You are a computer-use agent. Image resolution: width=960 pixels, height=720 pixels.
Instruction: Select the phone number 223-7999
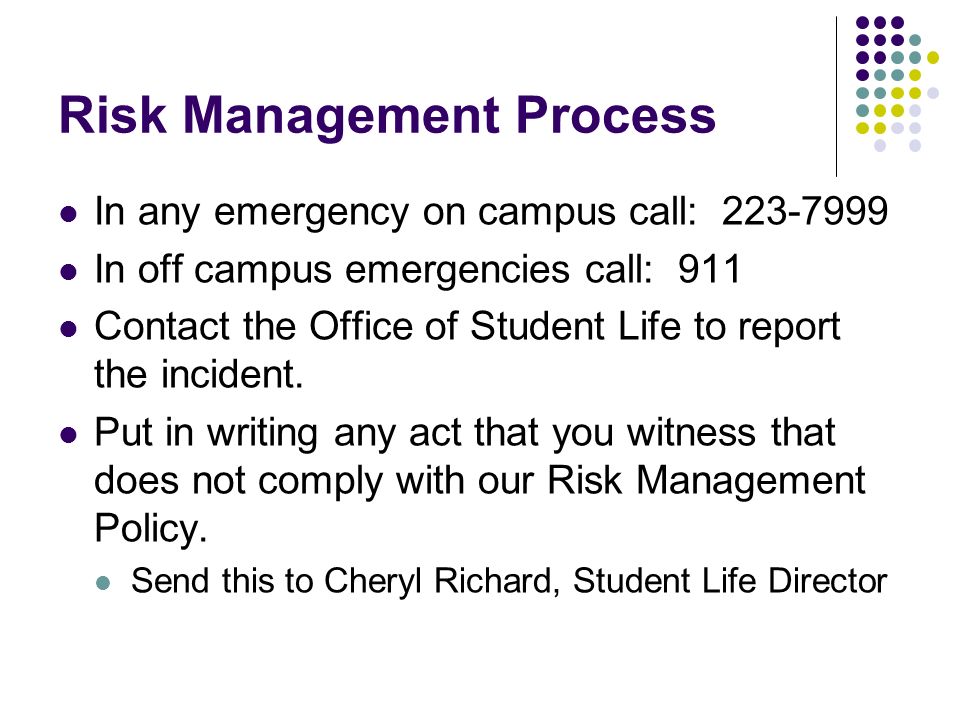point(804,211)
